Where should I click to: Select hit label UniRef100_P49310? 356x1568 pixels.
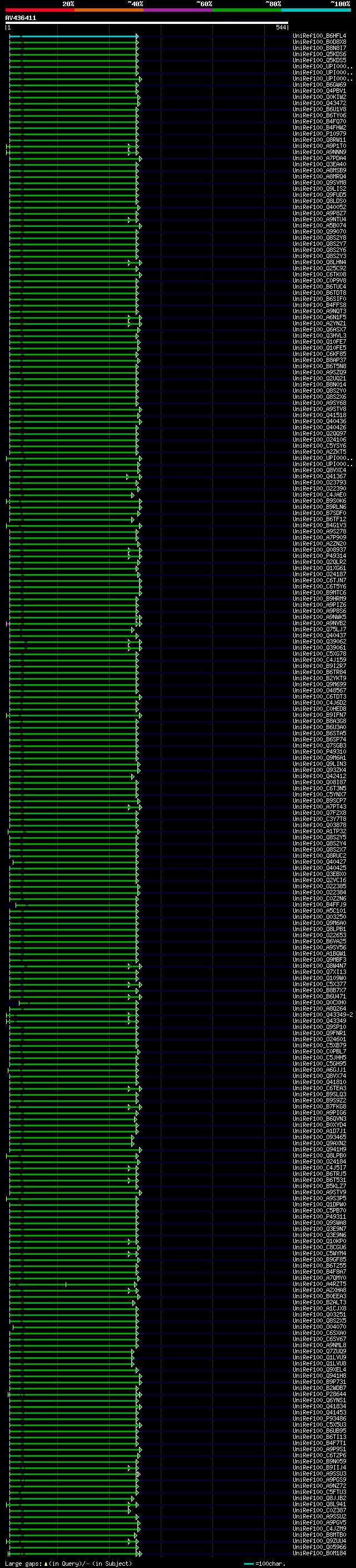pos(319,752)
